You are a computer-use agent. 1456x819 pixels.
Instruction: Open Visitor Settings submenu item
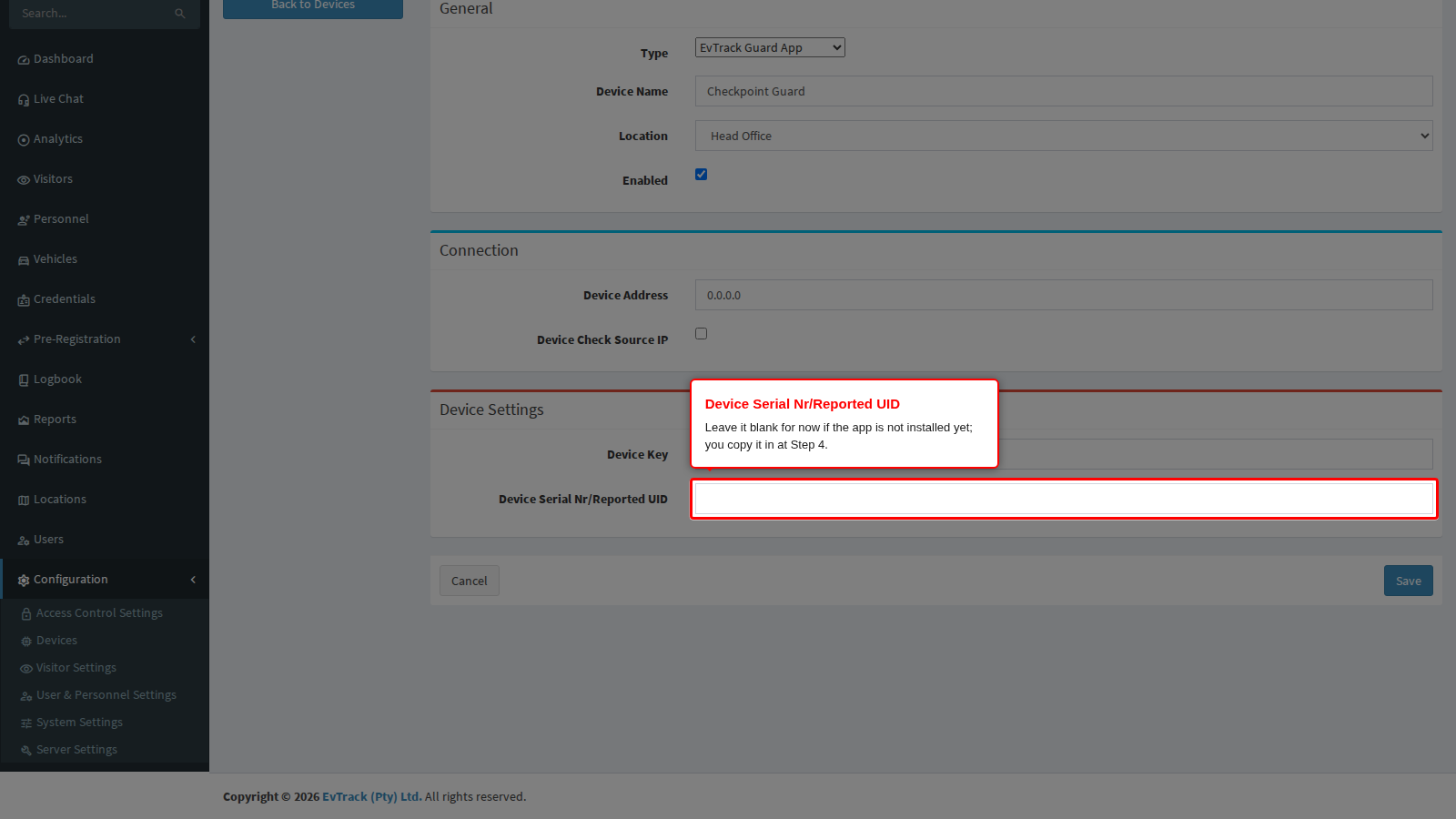76,668
